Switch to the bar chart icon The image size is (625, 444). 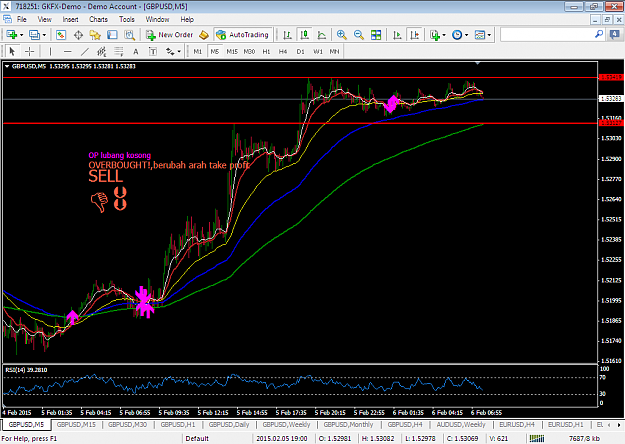point(287,35)
